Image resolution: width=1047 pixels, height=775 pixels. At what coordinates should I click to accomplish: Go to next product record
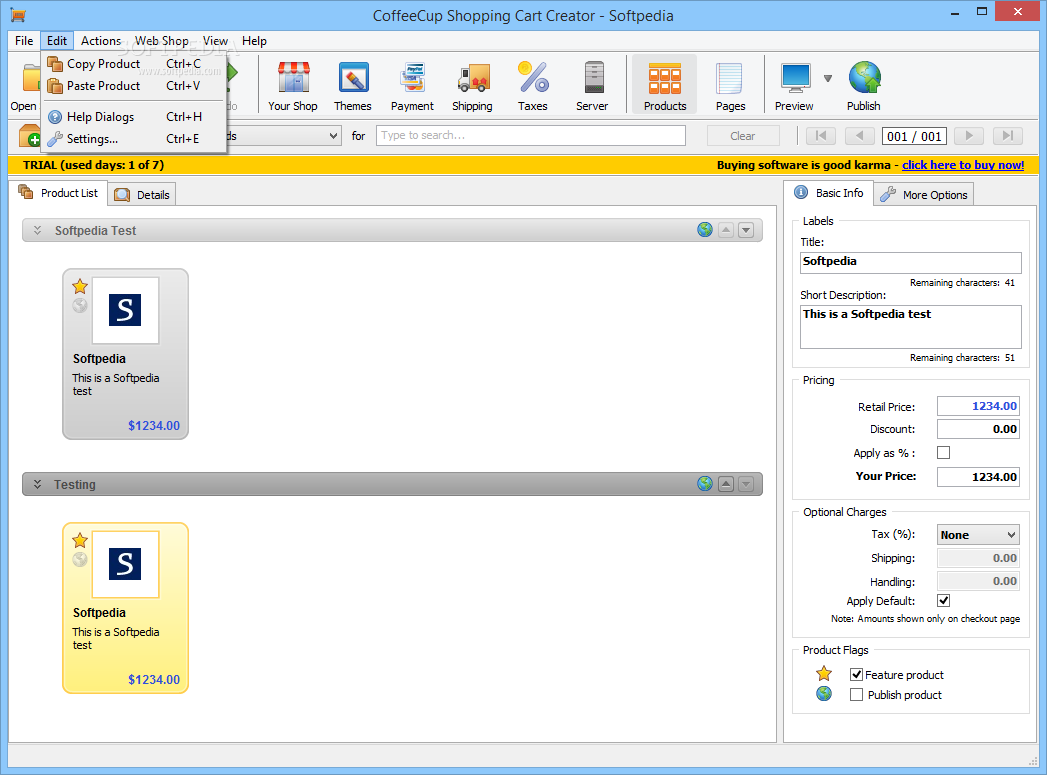(x=969, y=136)
